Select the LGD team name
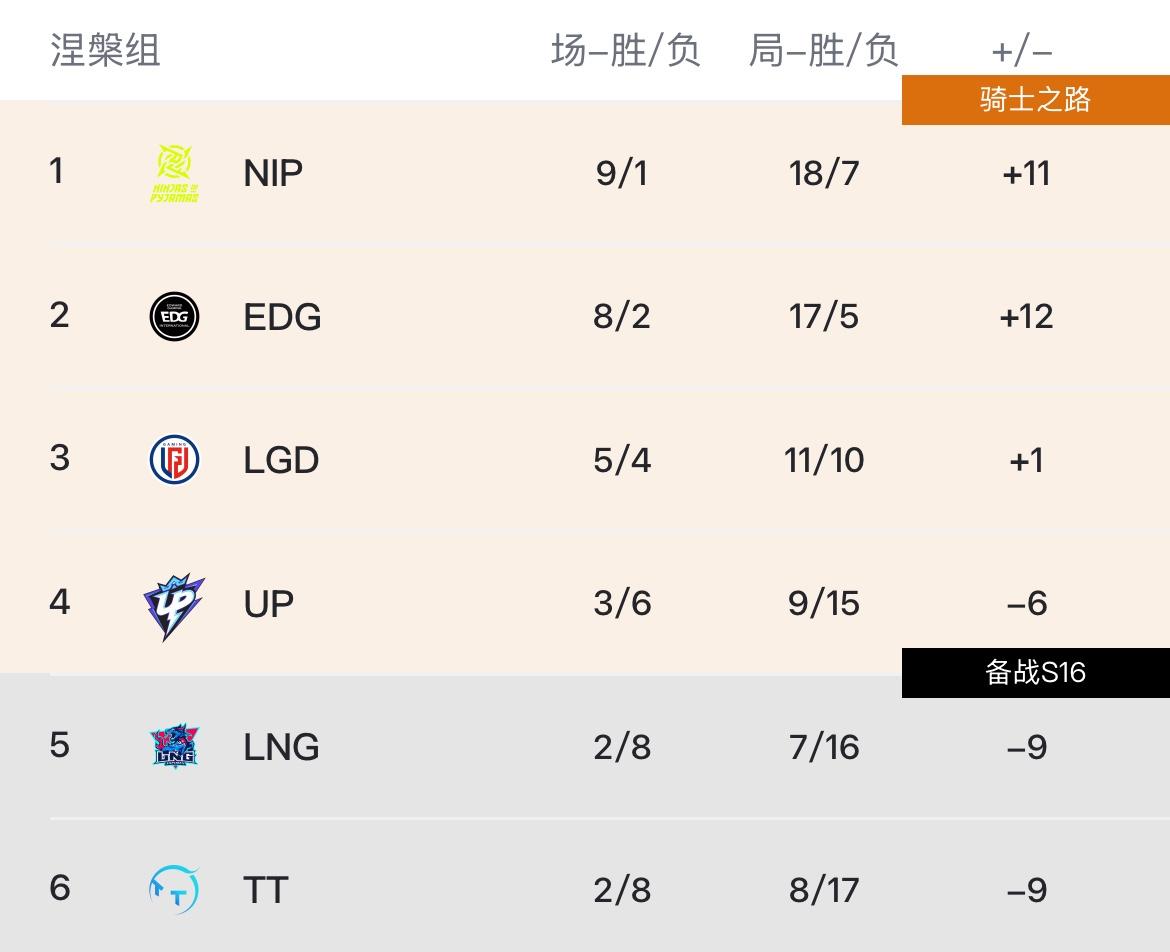Viewport: 1170px width, 952px height. (281, 460)
